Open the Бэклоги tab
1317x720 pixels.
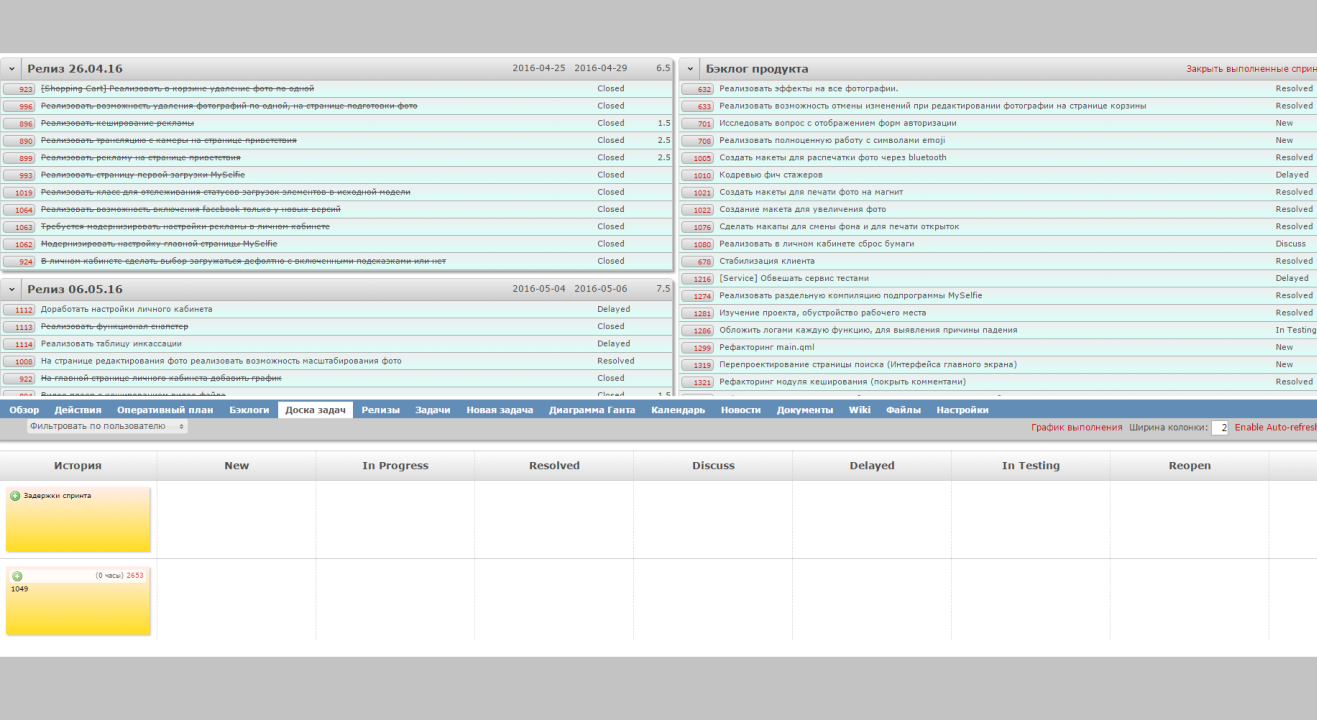[x=249, y=410]
